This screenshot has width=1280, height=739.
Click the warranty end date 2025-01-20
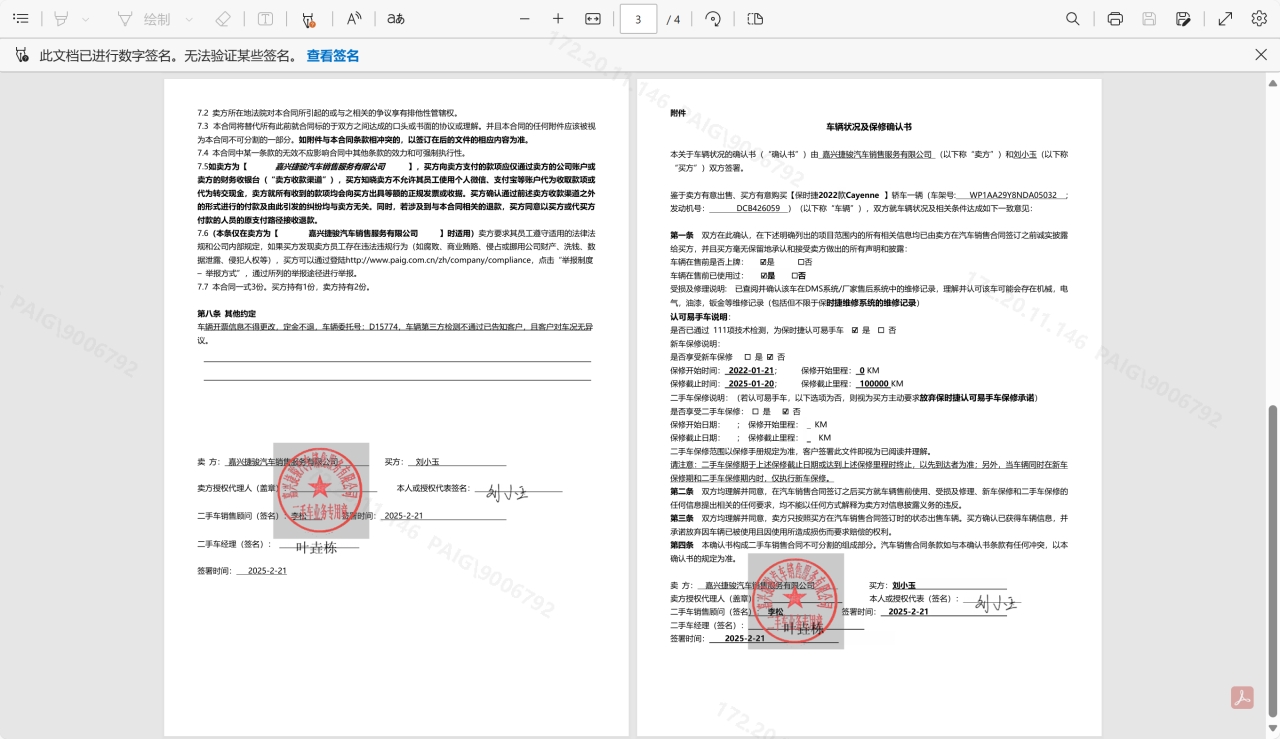pyautogui.click(x=751, y=384)
